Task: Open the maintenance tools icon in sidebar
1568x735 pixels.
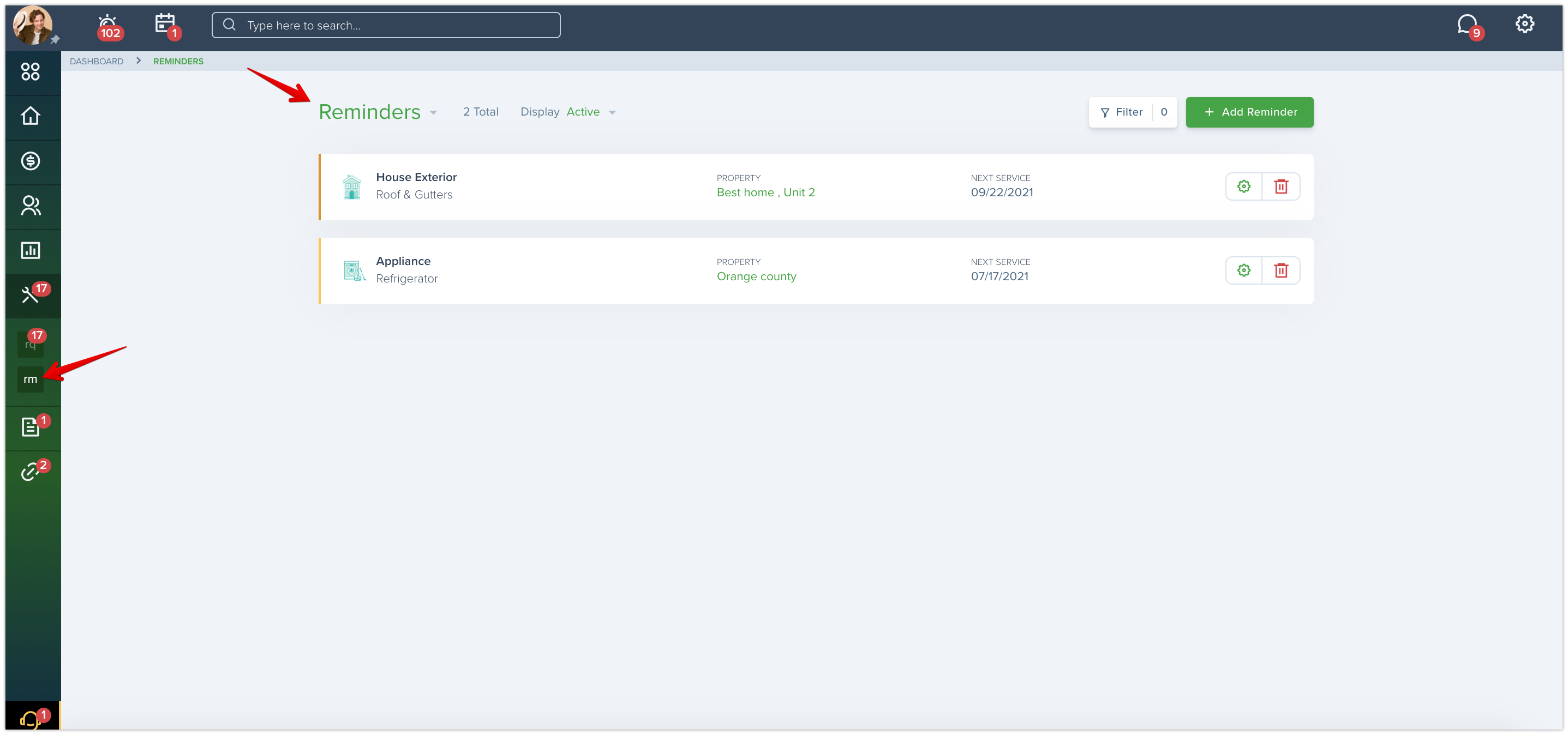Action: (x=31, y=294)
